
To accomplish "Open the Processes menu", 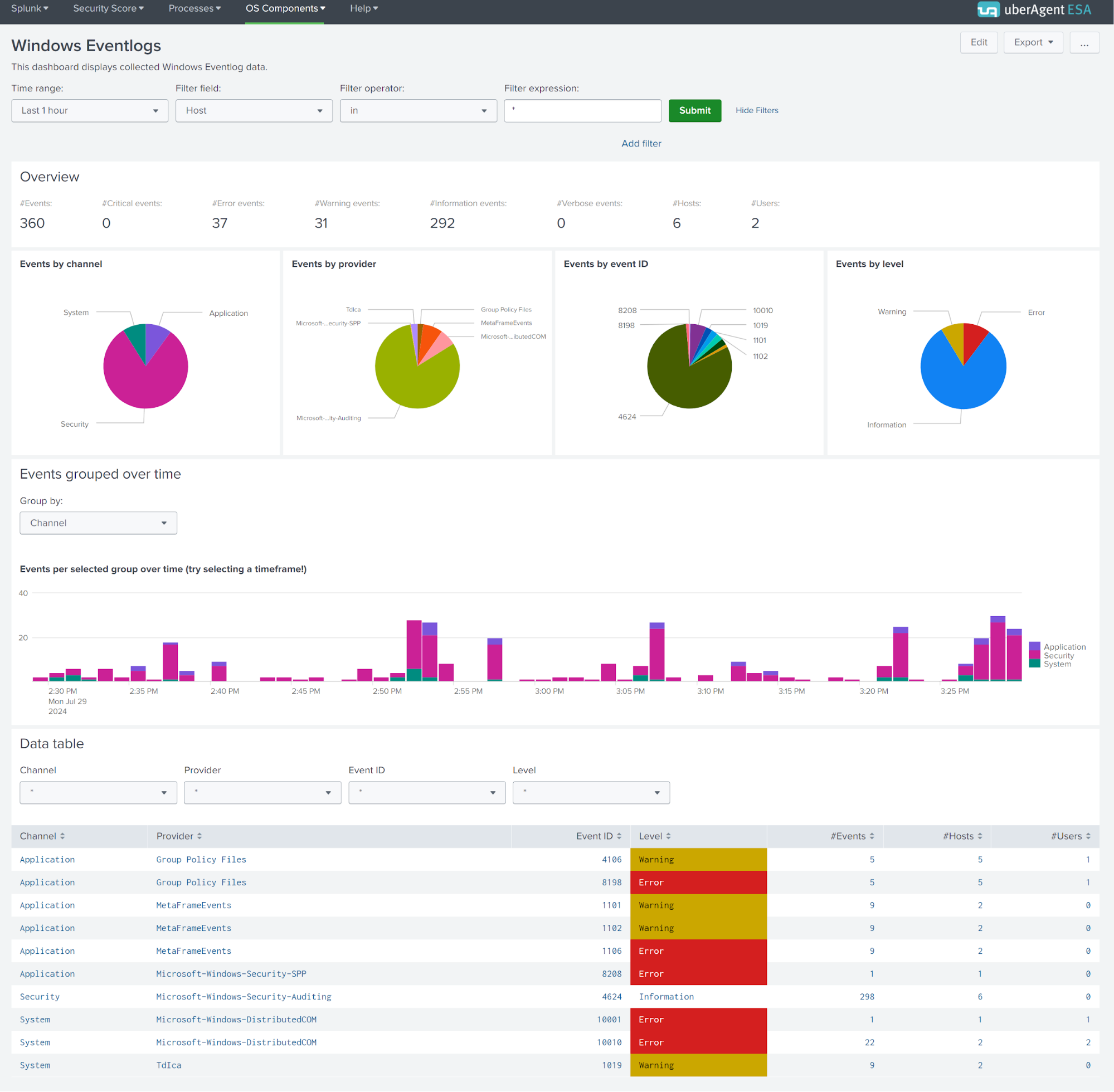I will tap(194, 8).
